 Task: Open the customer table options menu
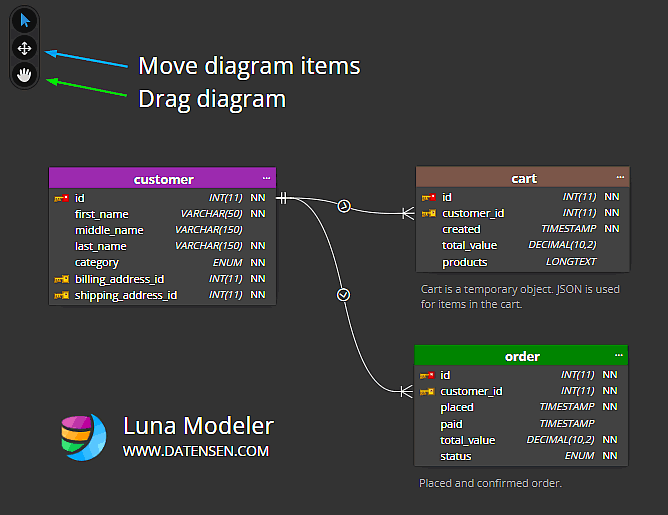[266, 178]
